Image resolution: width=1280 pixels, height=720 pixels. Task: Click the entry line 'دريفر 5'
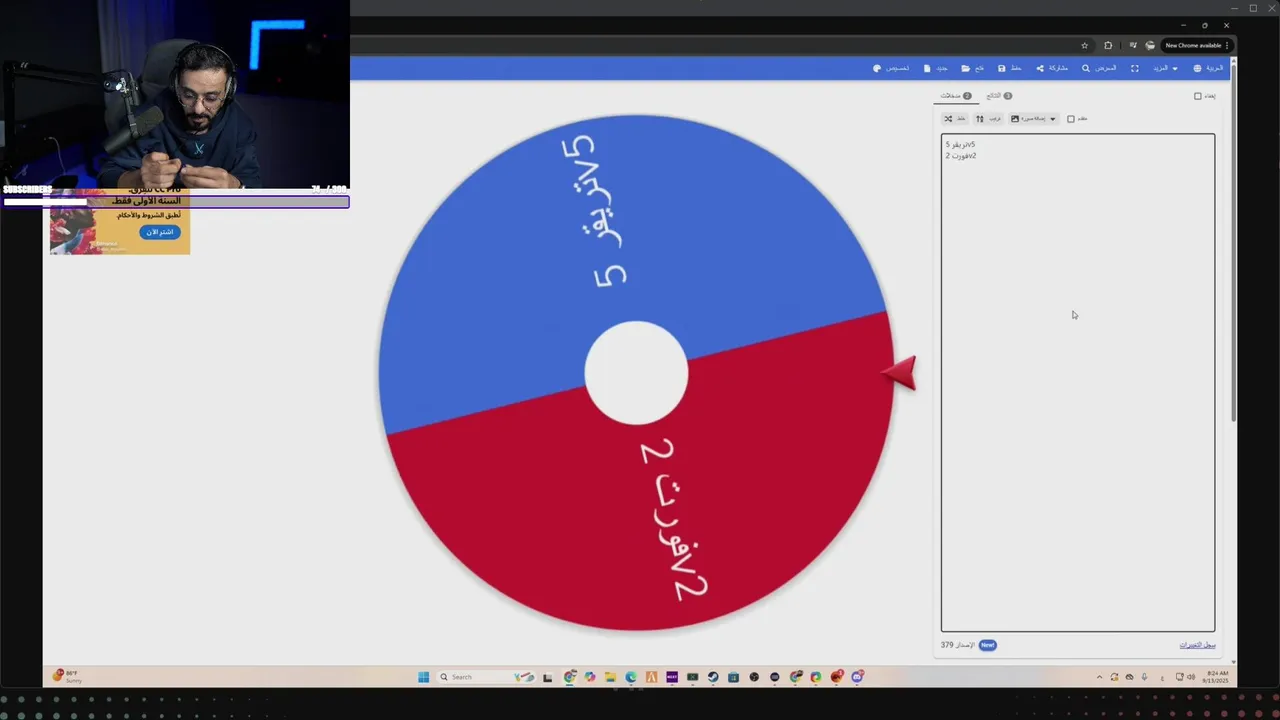click(960, 144)
